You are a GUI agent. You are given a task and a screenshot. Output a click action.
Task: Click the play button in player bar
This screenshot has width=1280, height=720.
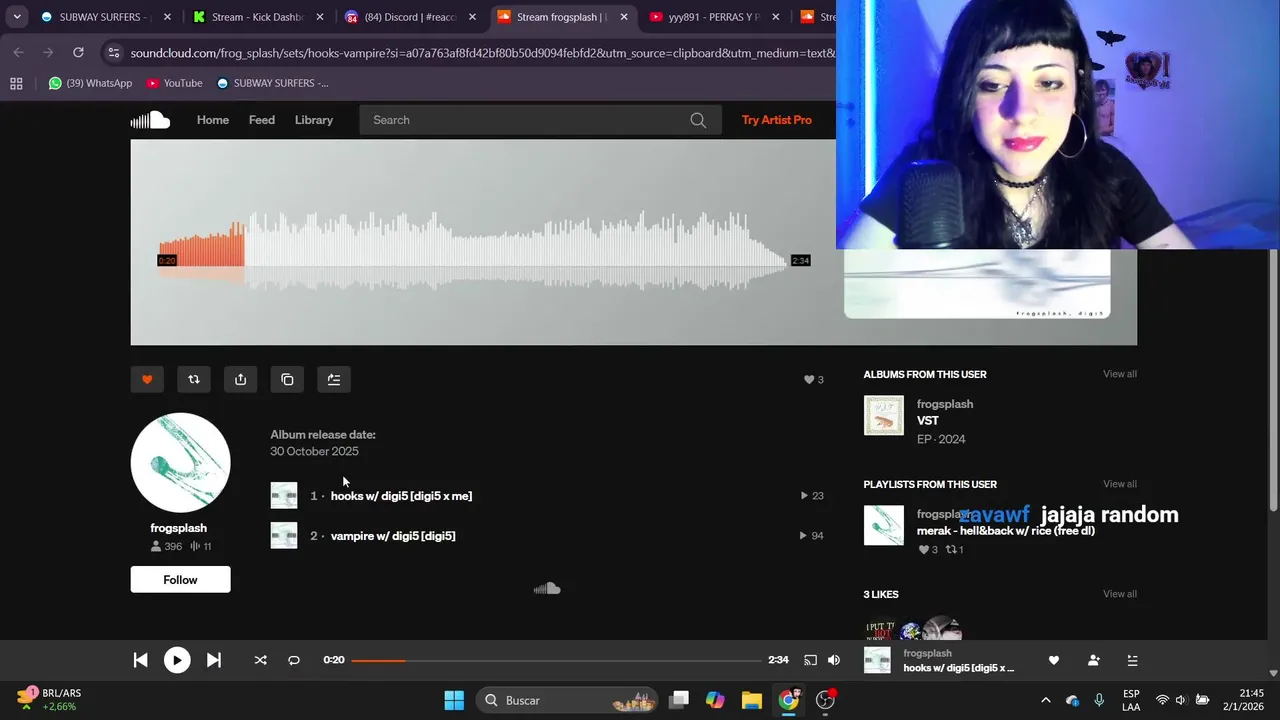pos(177,660)
